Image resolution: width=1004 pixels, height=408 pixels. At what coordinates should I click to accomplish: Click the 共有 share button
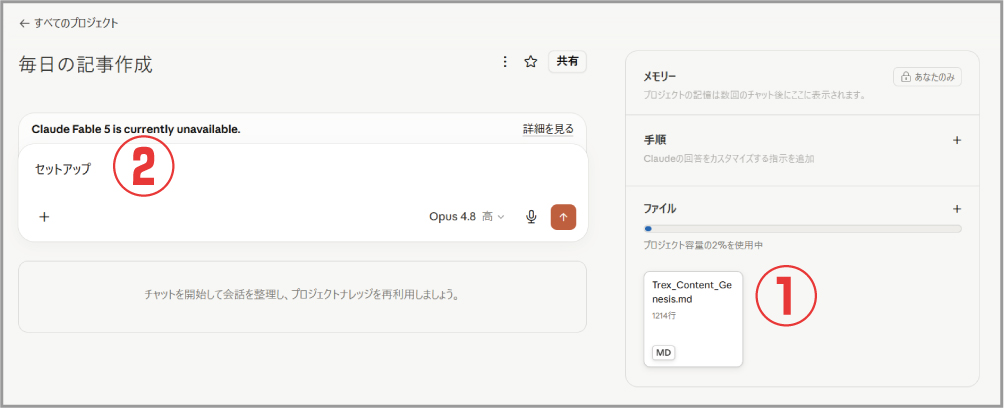tap(567, 61)
